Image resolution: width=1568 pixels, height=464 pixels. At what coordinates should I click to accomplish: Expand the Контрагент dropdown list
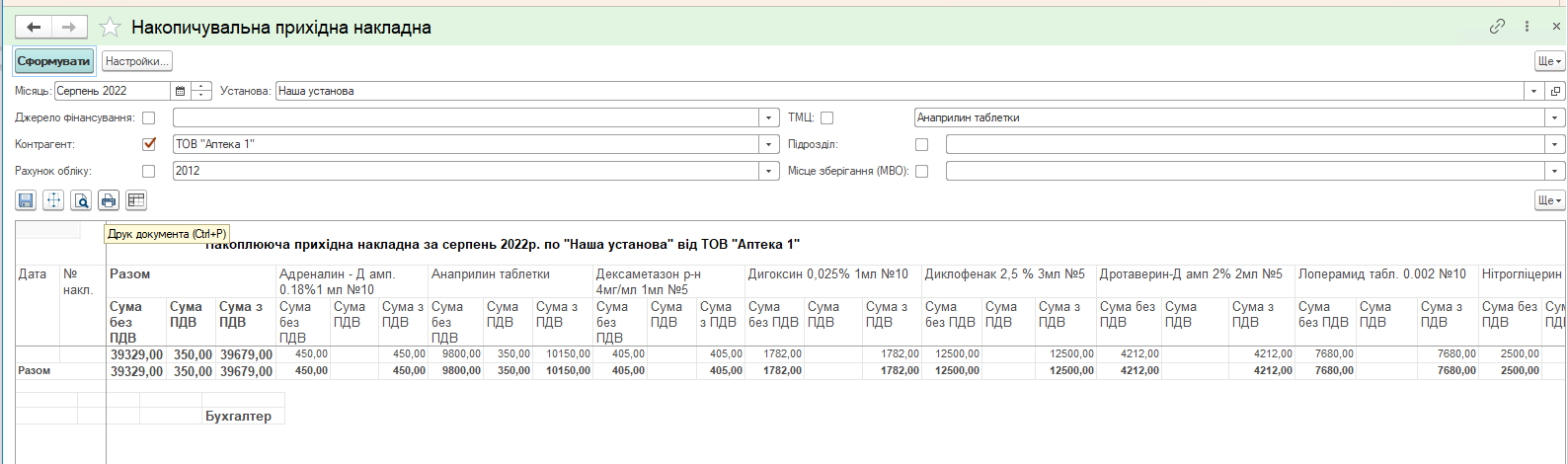coord(769,144)
